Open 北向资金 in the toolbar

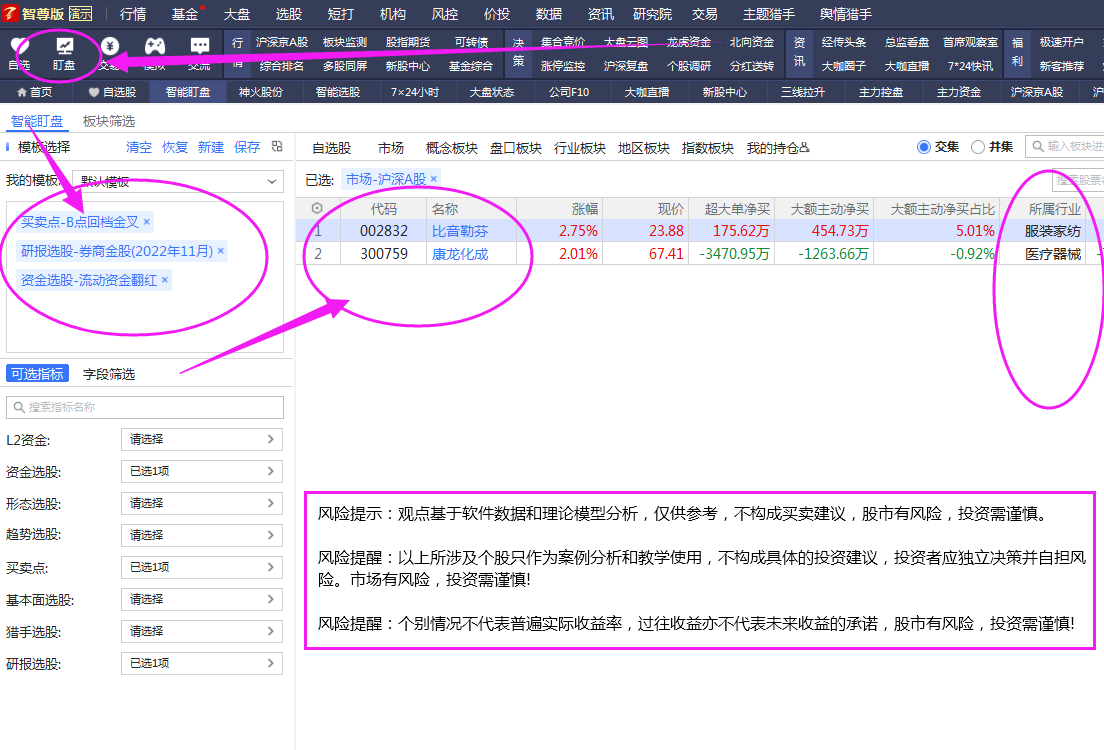(751, 42)
